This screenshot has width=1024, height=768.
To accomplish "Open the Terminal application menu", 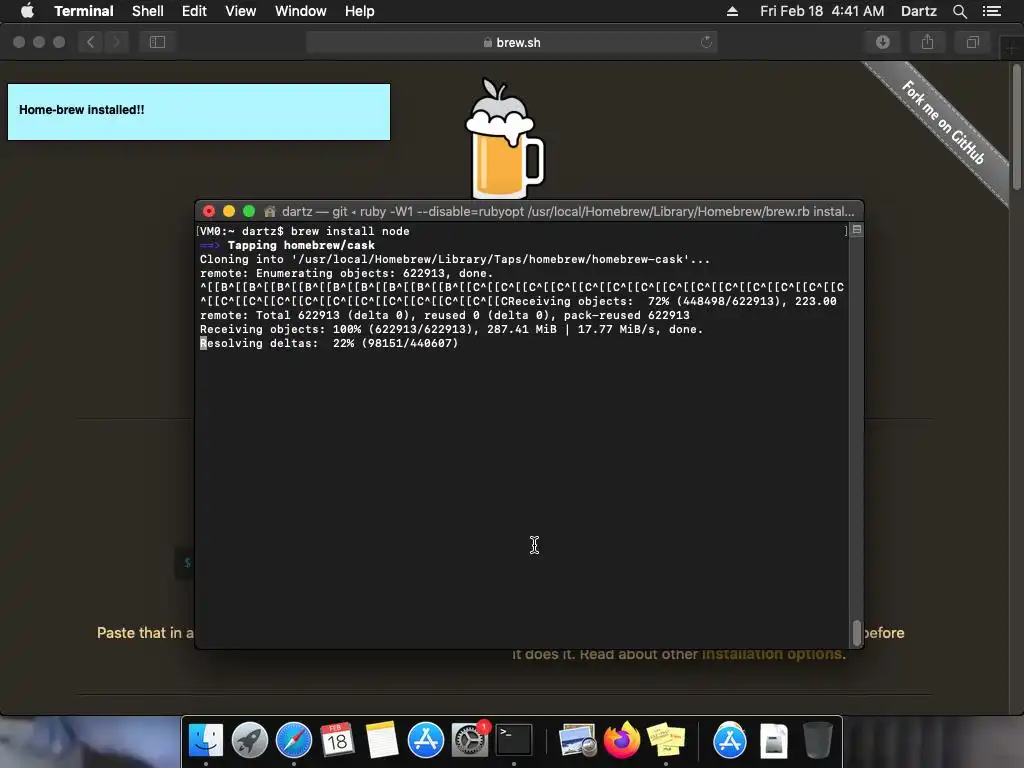I will tap(84, 11).
